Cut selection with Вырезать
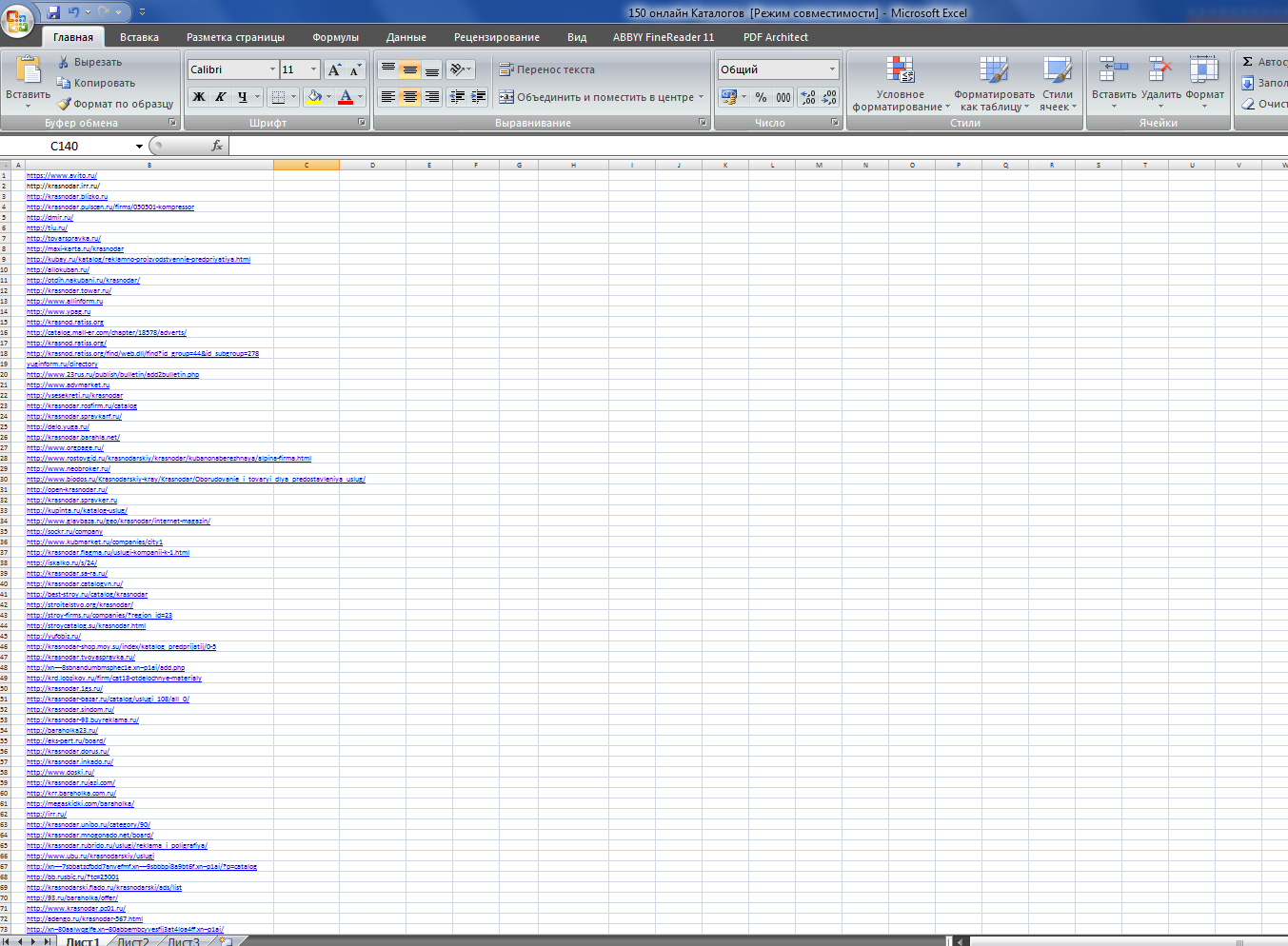The height and width of the screenshot is (946, 1288). (x=89, y=62)
